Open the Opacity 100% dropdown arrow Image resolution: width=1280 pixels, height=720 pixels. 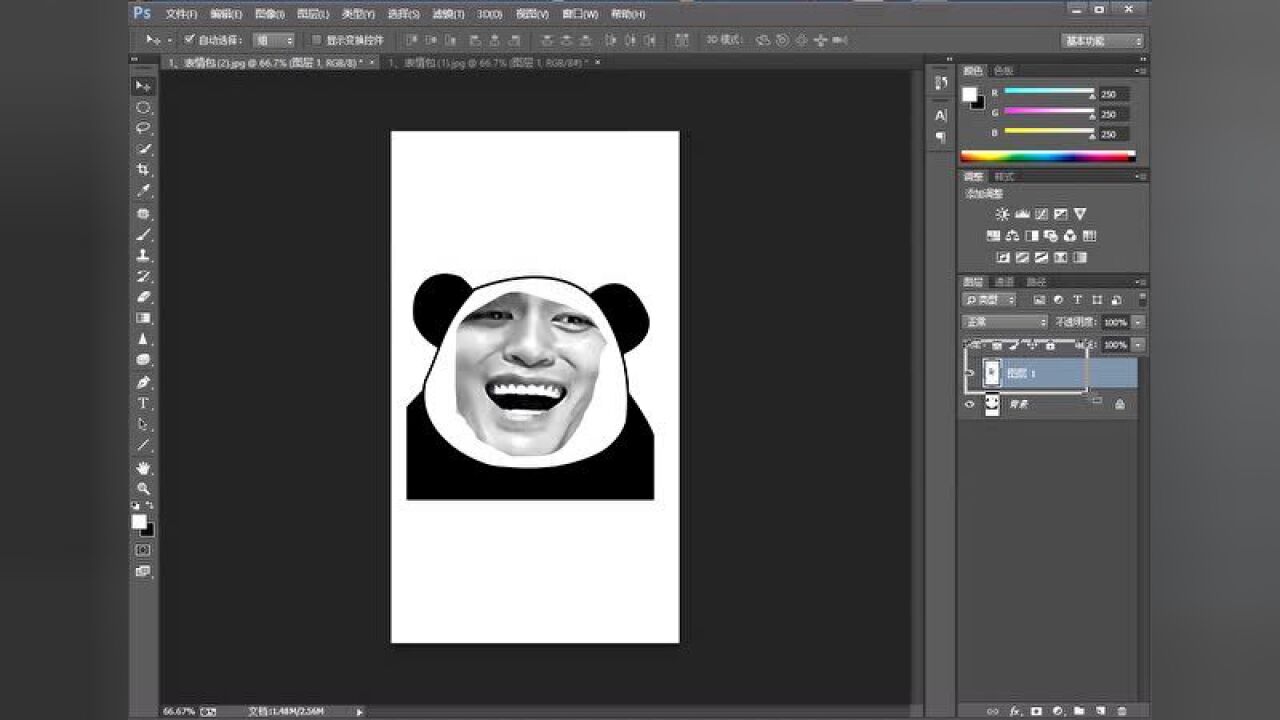[x=1139, y=322]
